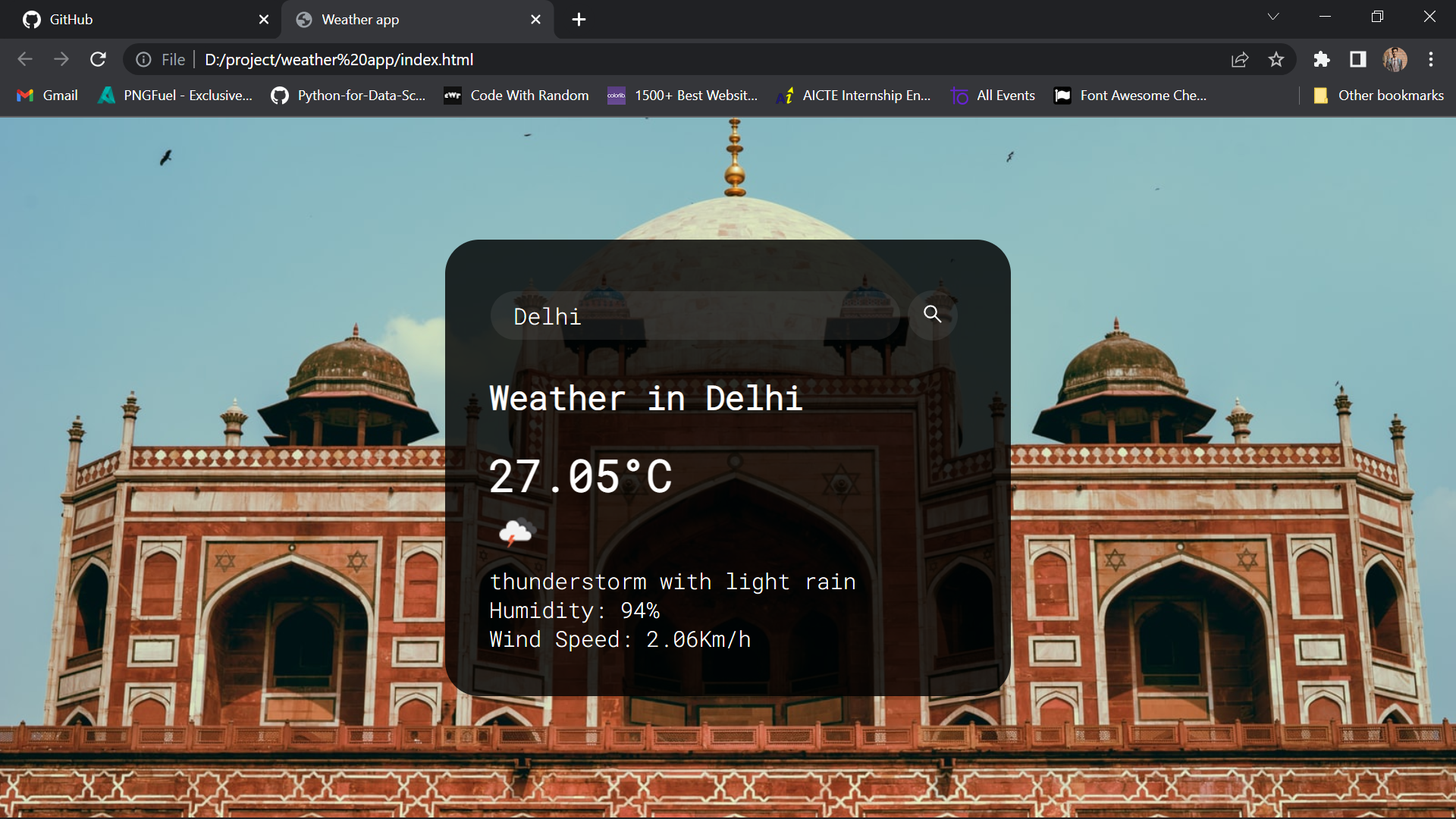Click the back navigation arrow
This screenshot has height=819, width=1456.
[25, 59]
